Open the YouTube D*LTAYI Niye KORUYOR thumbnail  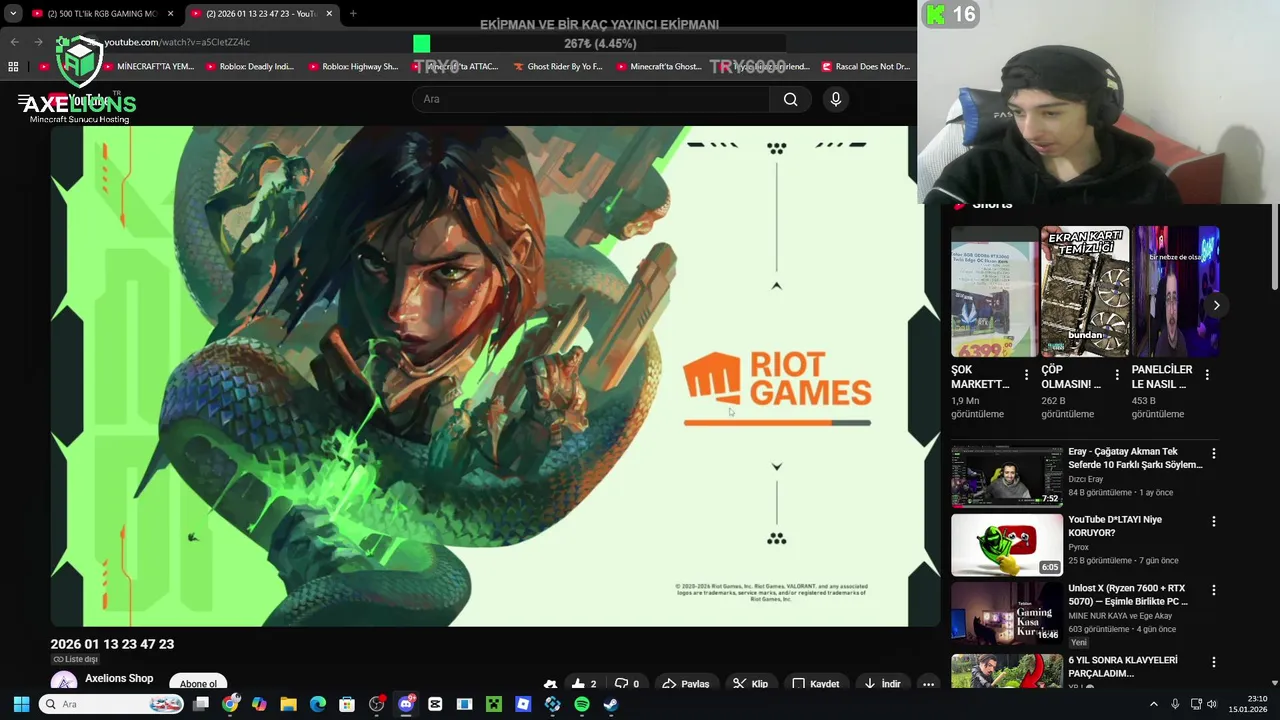coord(1007,545)
